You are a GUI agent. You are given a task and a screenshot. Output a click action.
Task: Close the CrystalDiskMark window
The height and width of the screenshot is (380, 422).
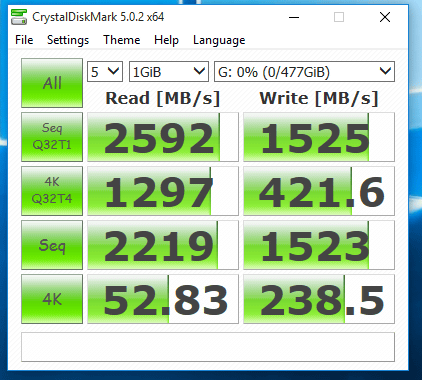click(x=385, y=17)
